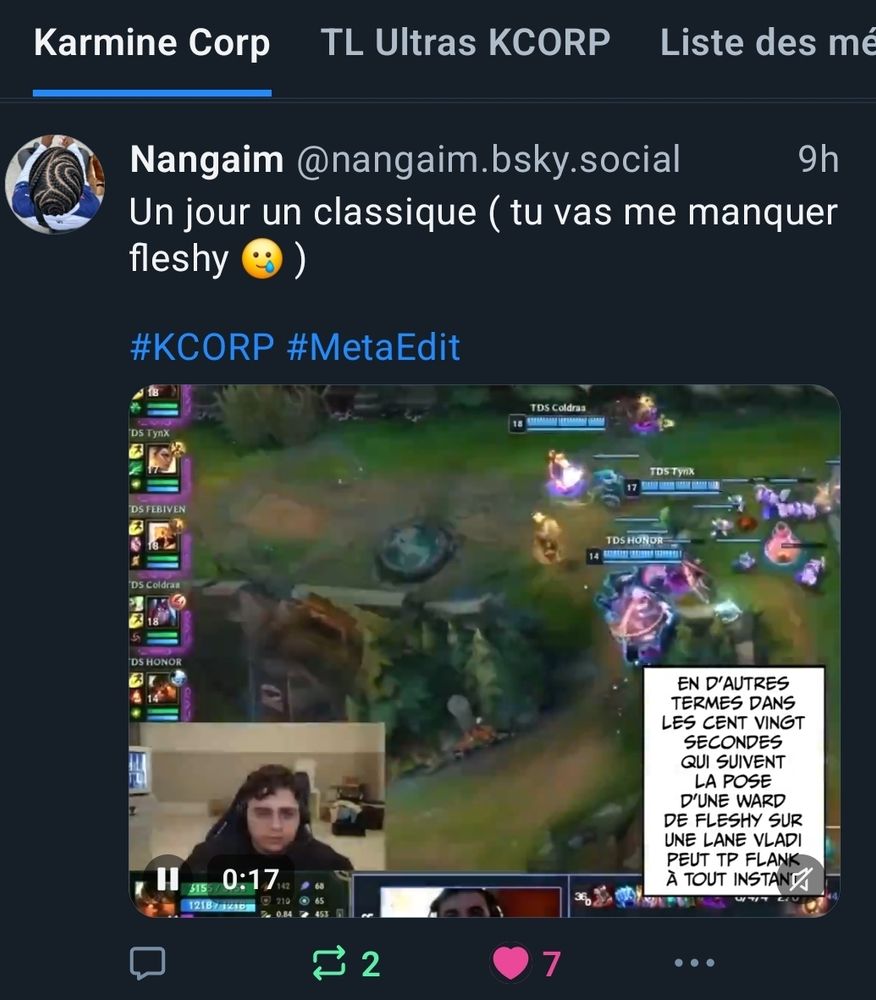Open the video thumbnail in the post
Screen dimensions: 876x1000
coord(485,651)
